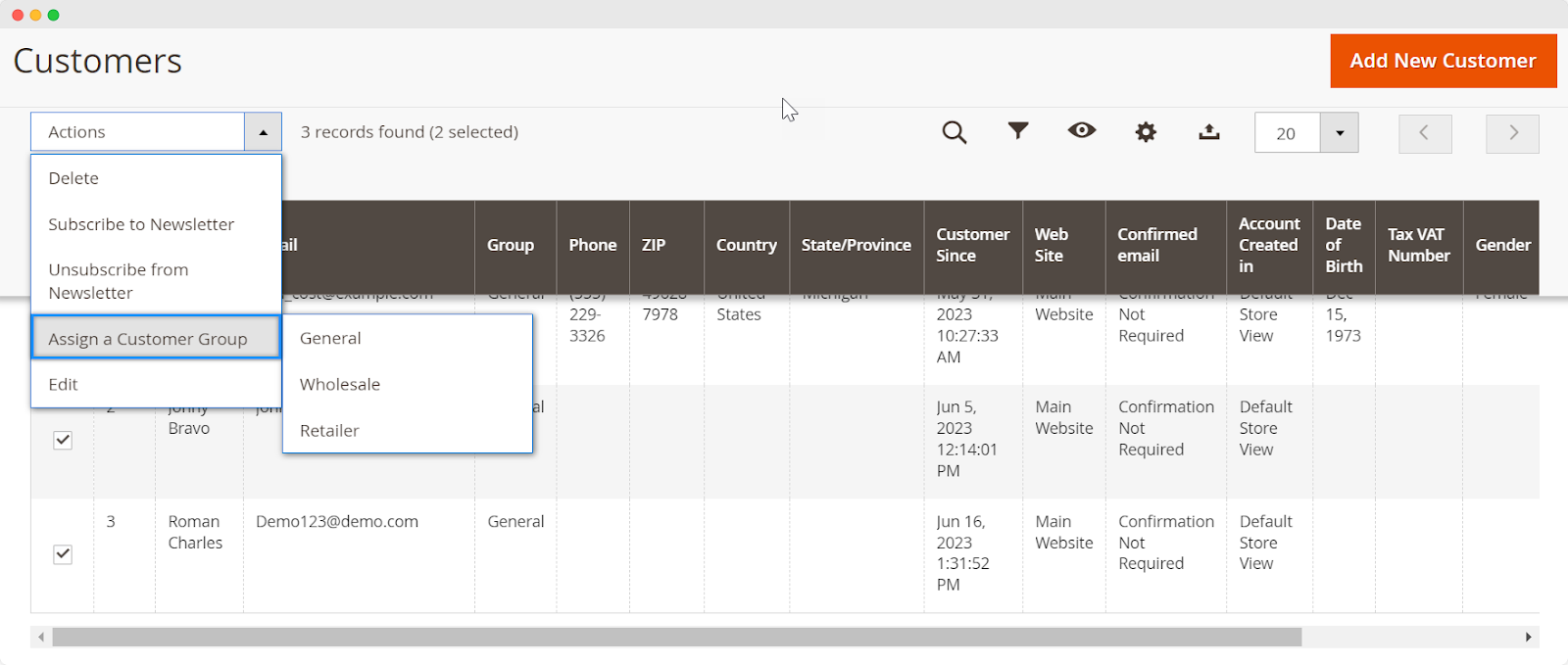Choose the Retailer customer group
Screen dimensions: 1568x665
click(x=329, y=430)
